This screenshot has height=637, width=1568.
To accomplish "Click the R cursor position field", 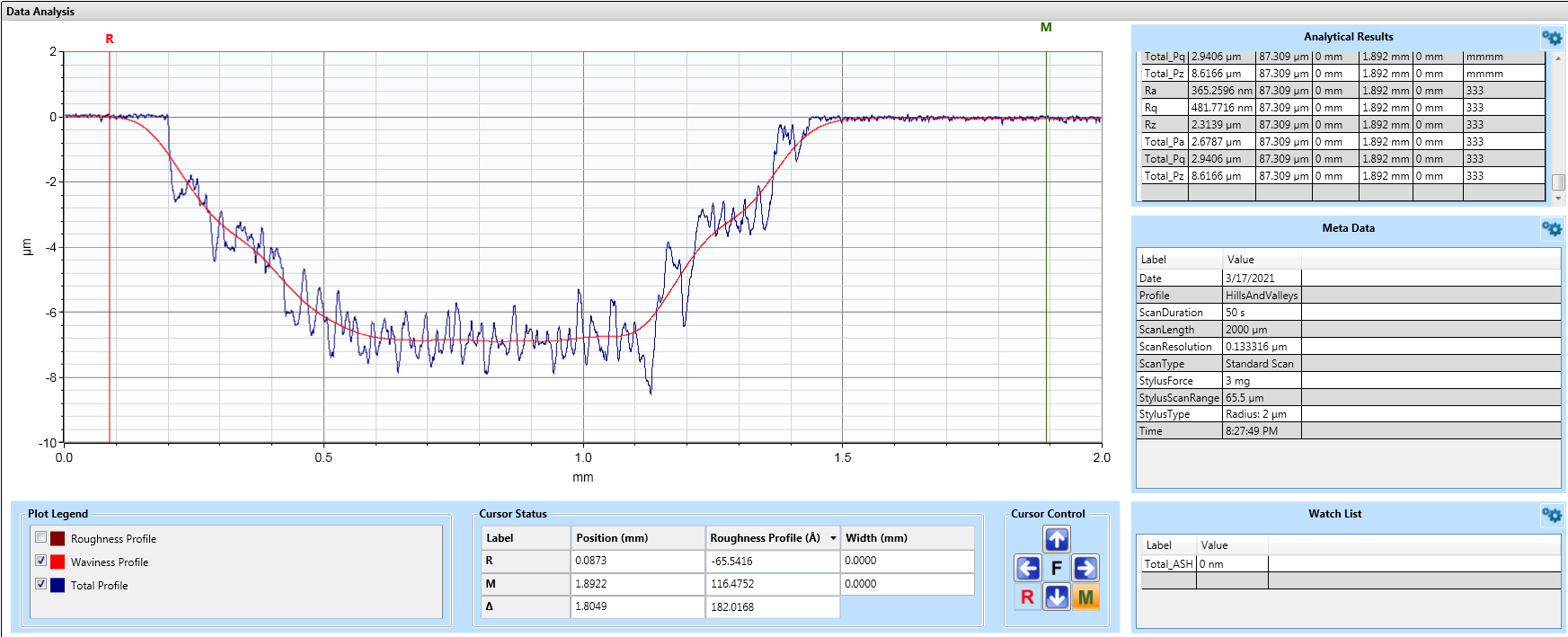I will coord(637,561).
